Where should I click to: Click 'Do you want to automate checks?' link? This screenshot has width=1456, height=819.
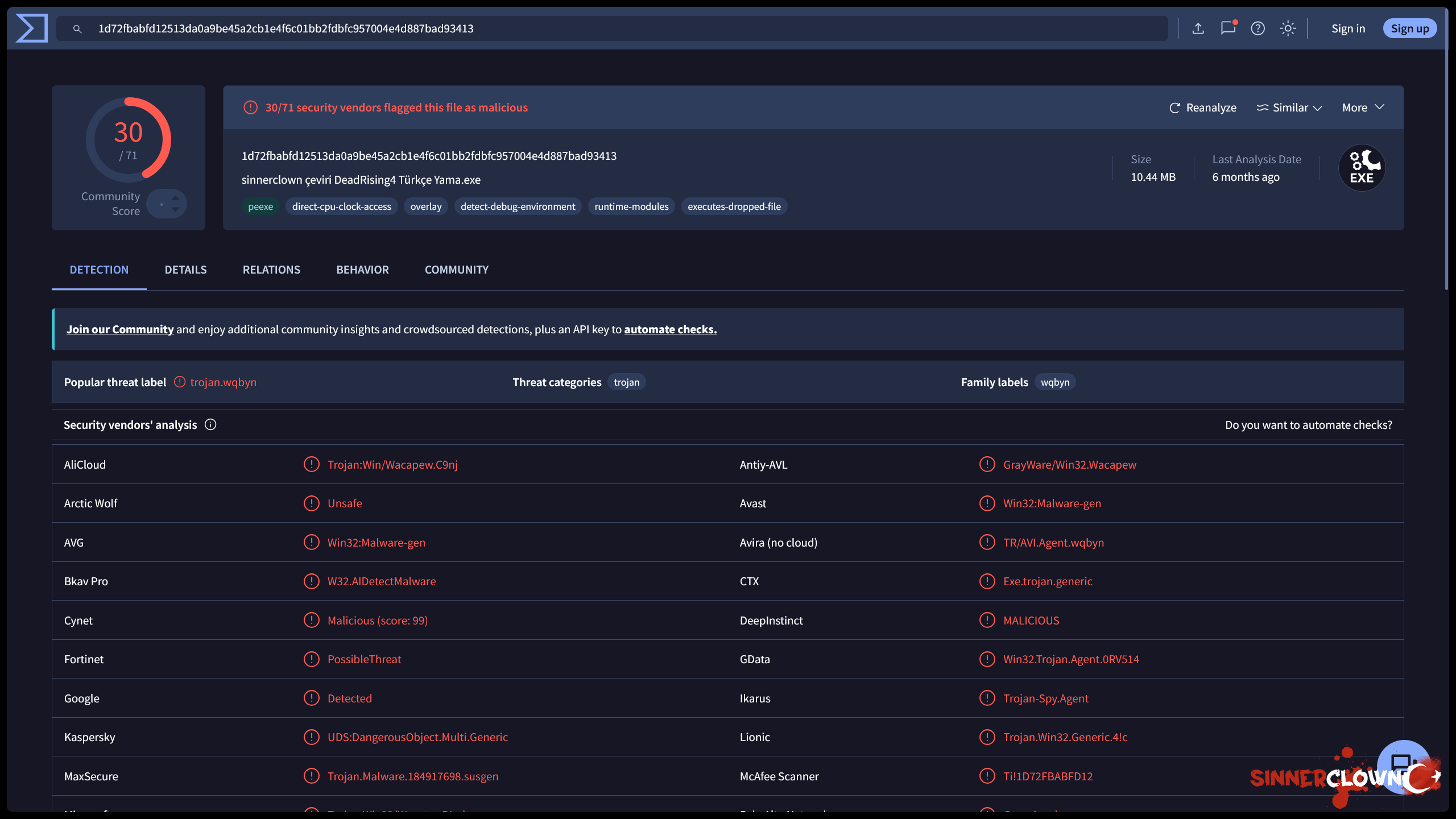[x=1309, y=425]
